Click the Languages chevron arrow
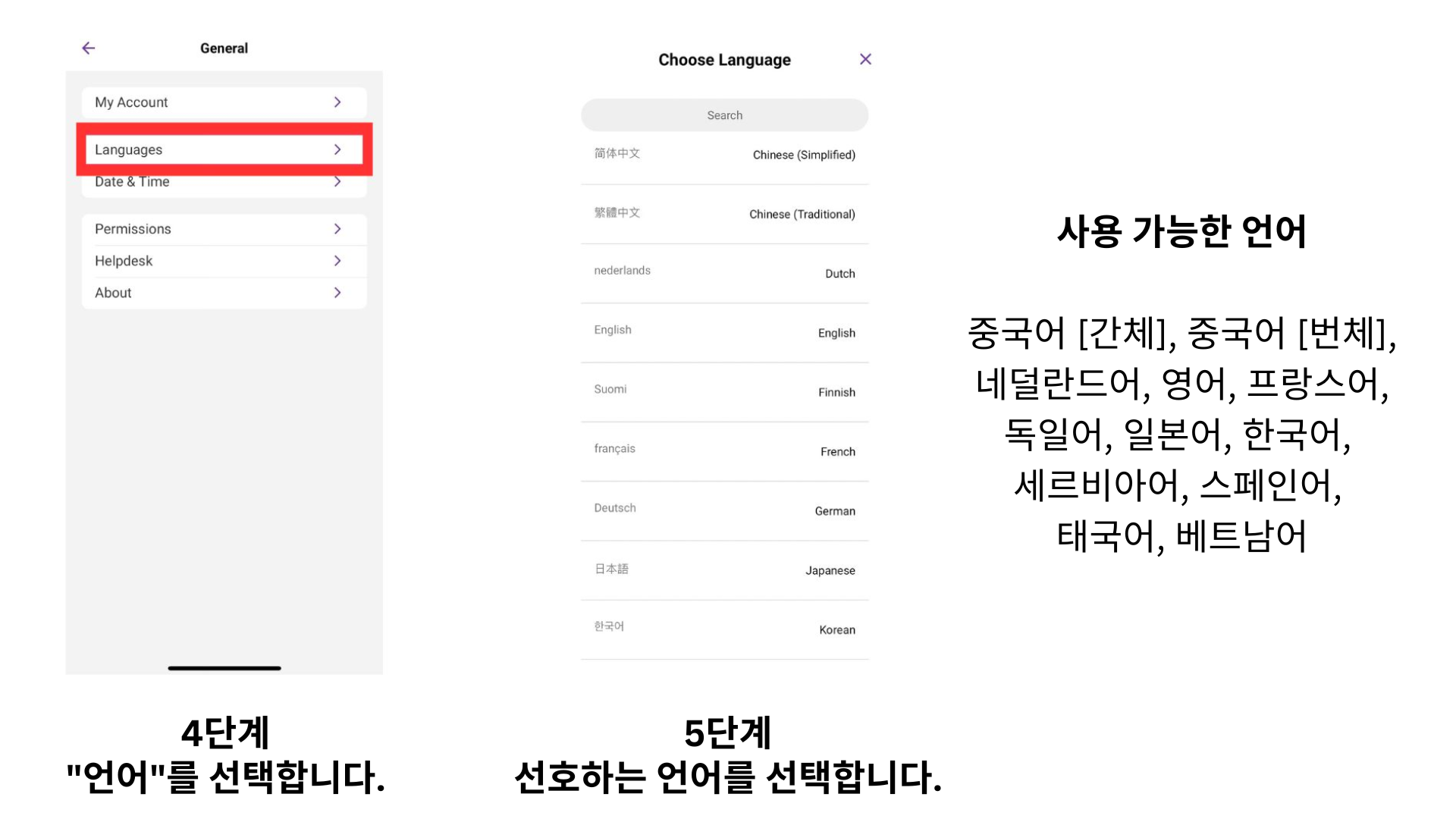1456x819 pixels. click(x=337, y=149)
